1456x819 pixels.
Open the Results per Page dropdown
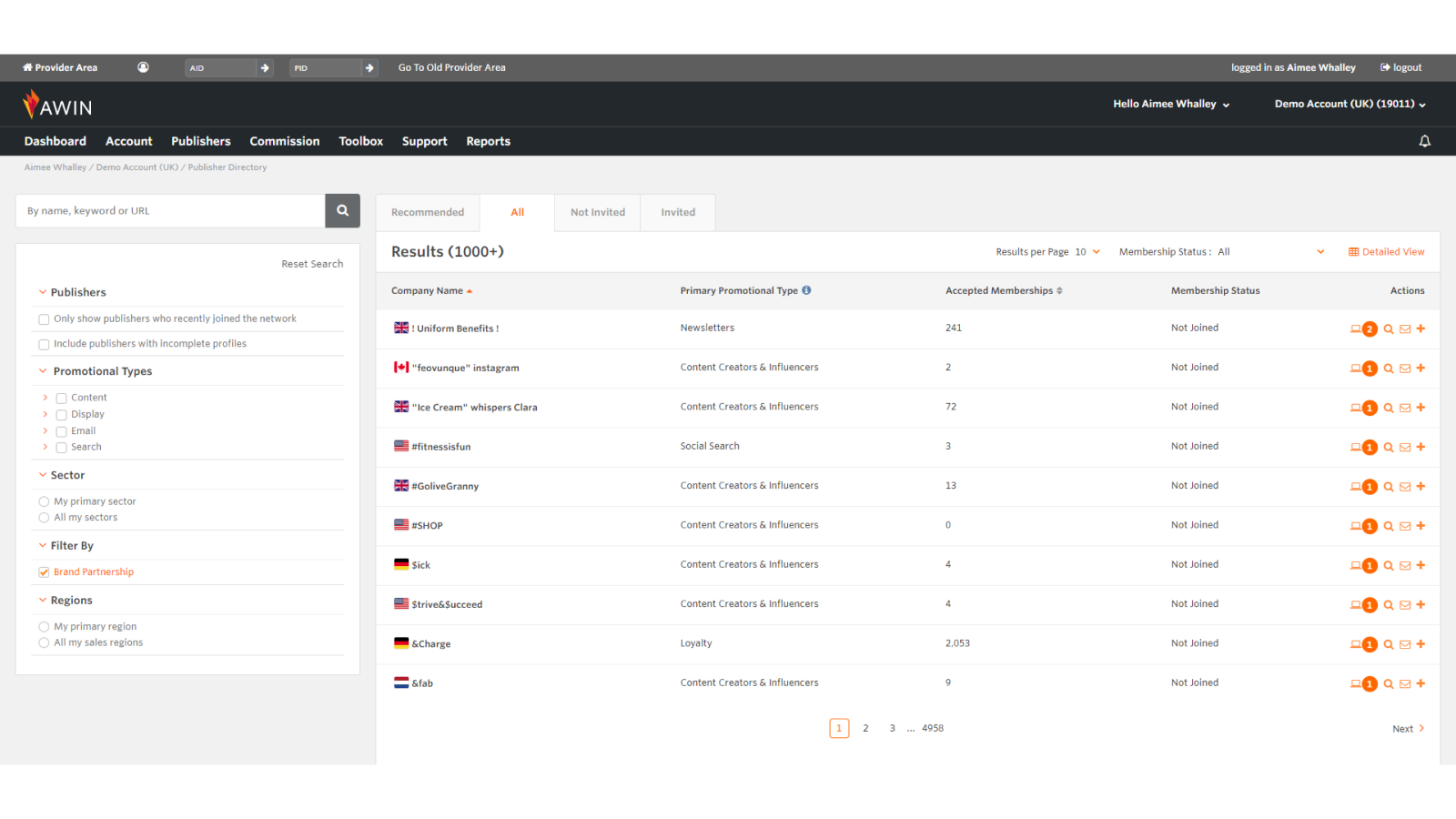pos(1087,252)
